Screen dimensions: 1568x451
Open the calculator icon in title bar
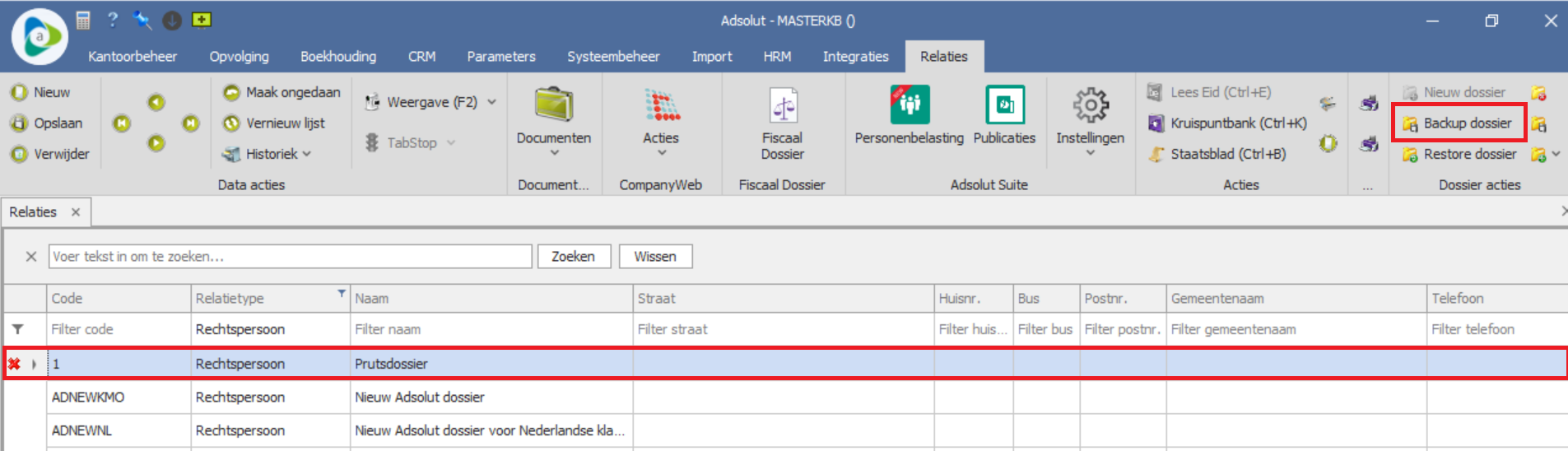coord(83,21)
